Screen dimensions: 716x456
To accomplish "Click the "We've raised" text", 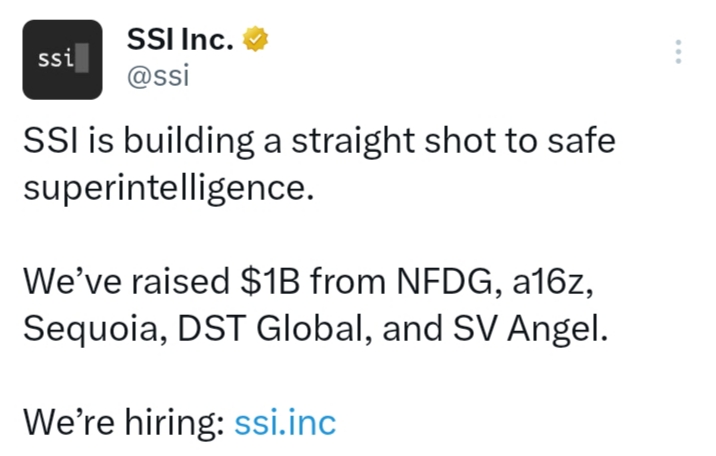I will (x=125, y=283).
